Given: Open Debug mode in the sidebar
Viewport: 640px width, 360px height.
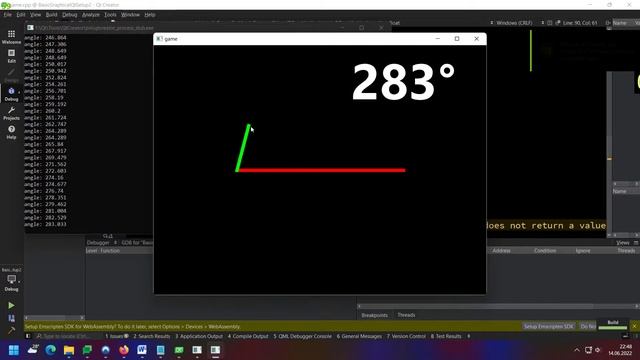Looking at the screenshot, I should (11, 94).
